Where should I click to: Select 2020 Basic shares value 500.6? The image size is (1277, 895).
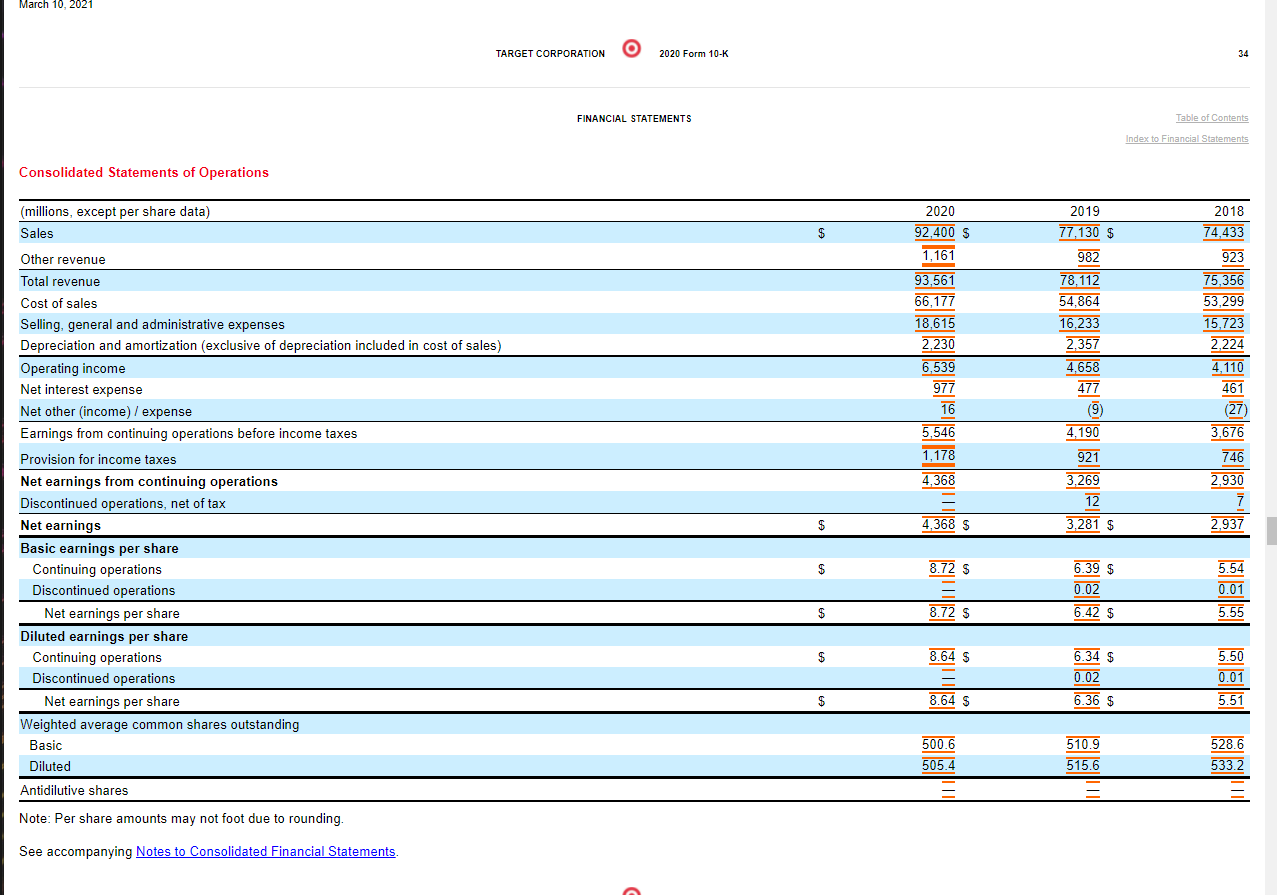coord(939,745)
